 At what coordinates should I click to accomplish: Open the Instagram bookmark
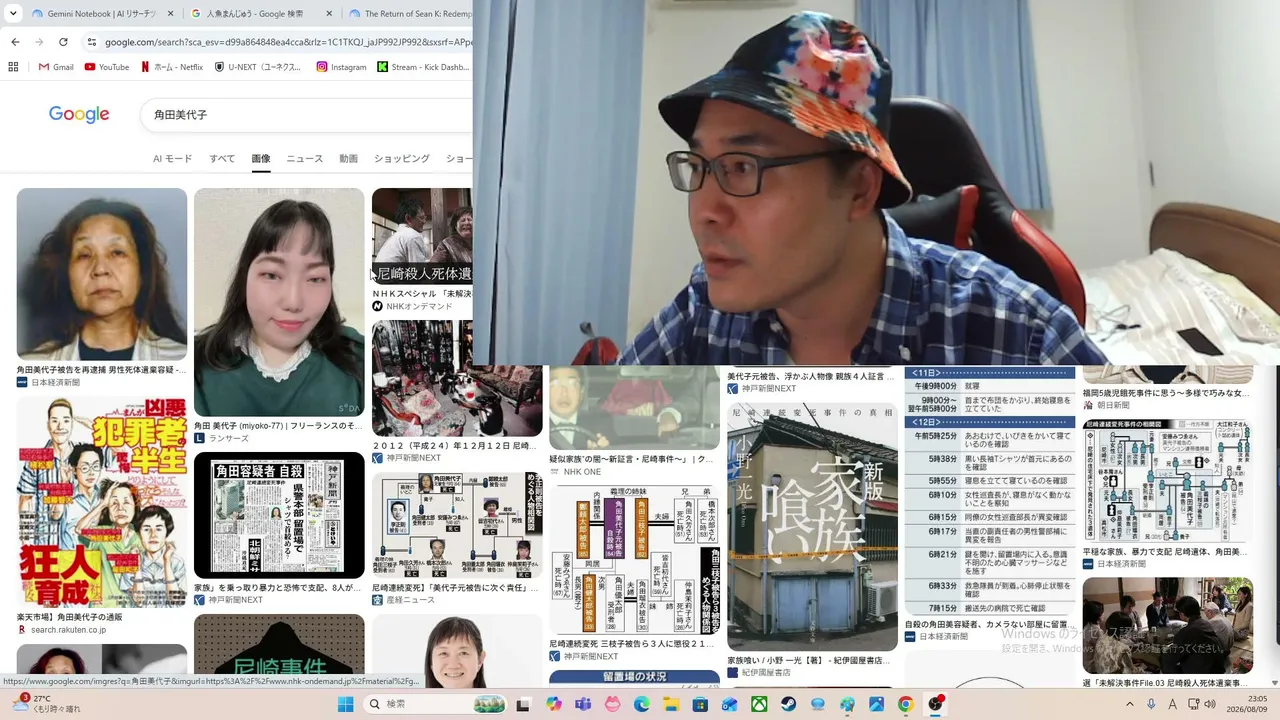[x=341, y=67]
